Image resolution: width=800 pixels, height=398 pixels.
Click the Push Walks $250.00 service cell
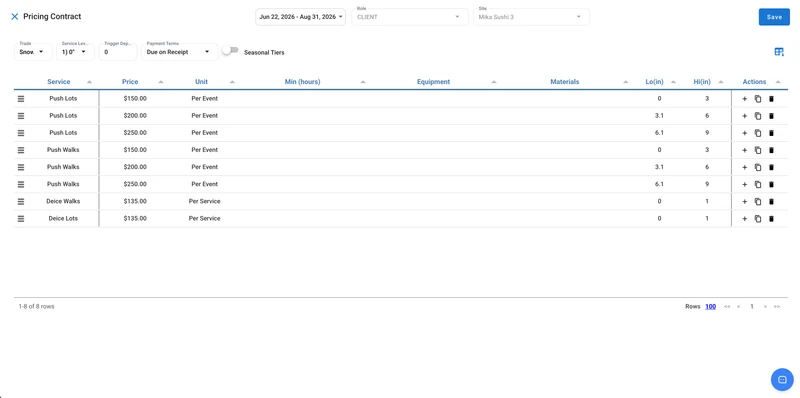pos(63,184)
